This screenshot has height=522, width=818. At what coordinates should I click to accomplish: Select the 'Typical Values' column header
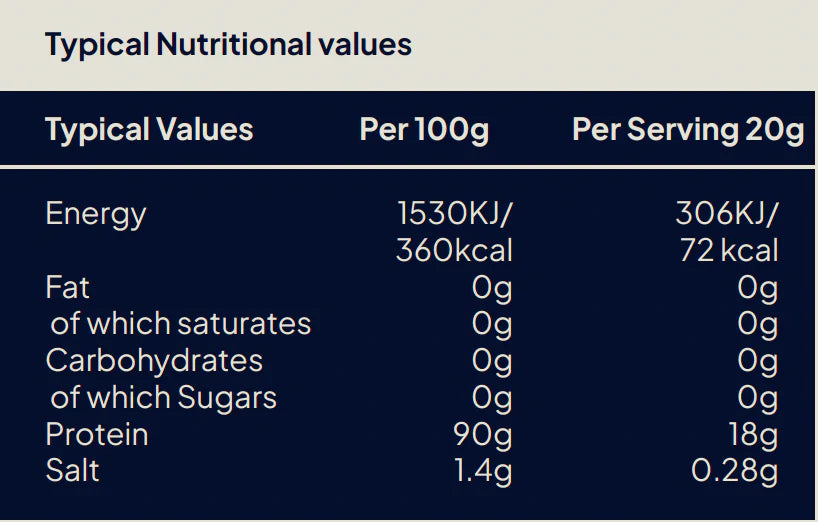[x=149, y=130]
